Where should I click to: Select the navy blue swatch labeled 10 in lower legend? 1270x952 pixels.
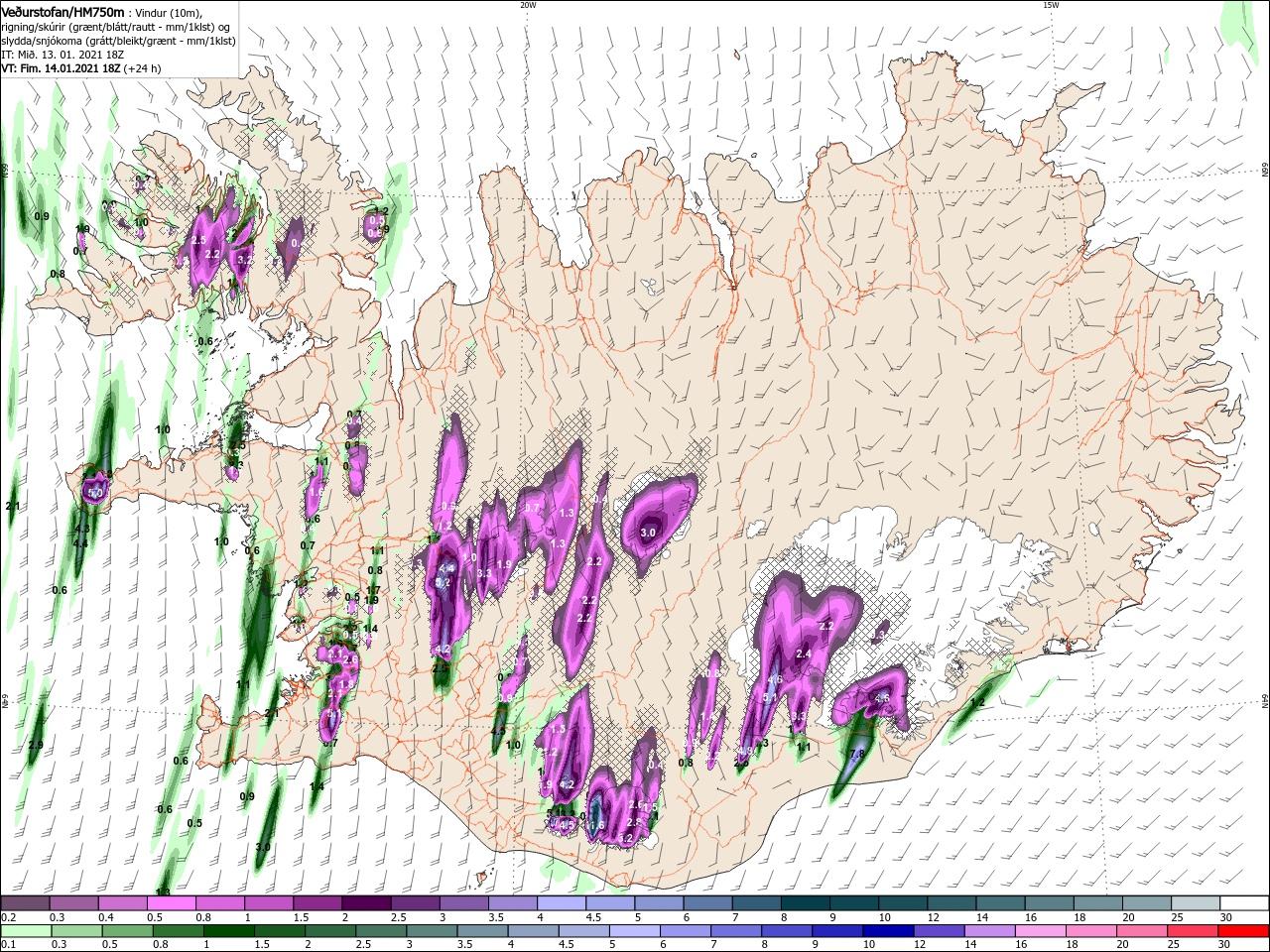point(887,931)
